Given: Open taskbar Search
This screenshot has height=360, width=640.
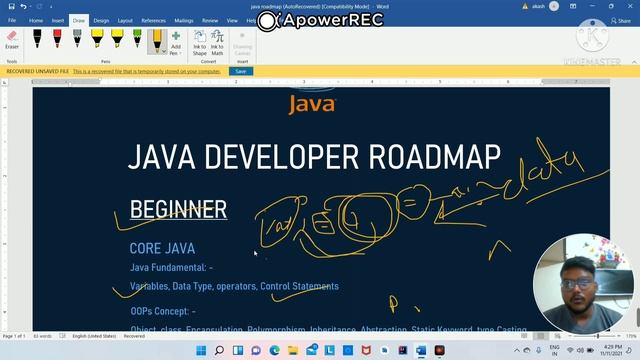Looking at the screenshot, I should click(x=219, y=350).
